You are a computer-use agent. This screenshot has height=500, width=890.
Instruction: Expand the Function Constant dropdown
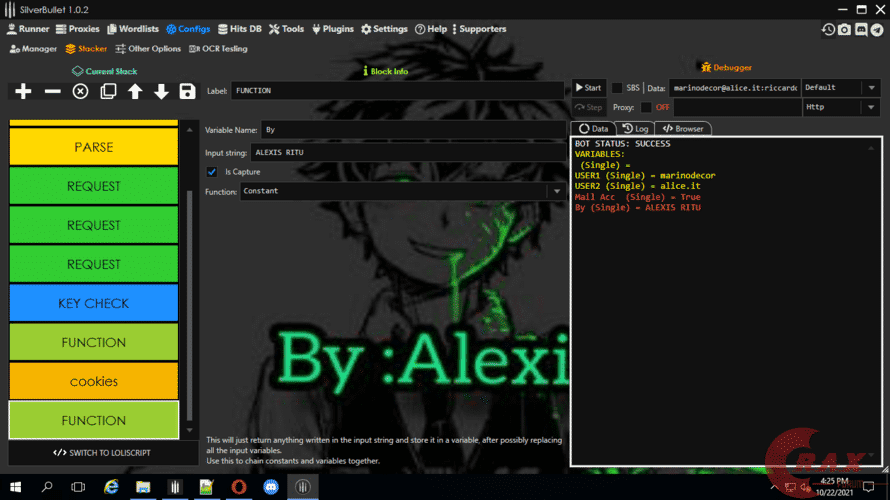point(557,191)
